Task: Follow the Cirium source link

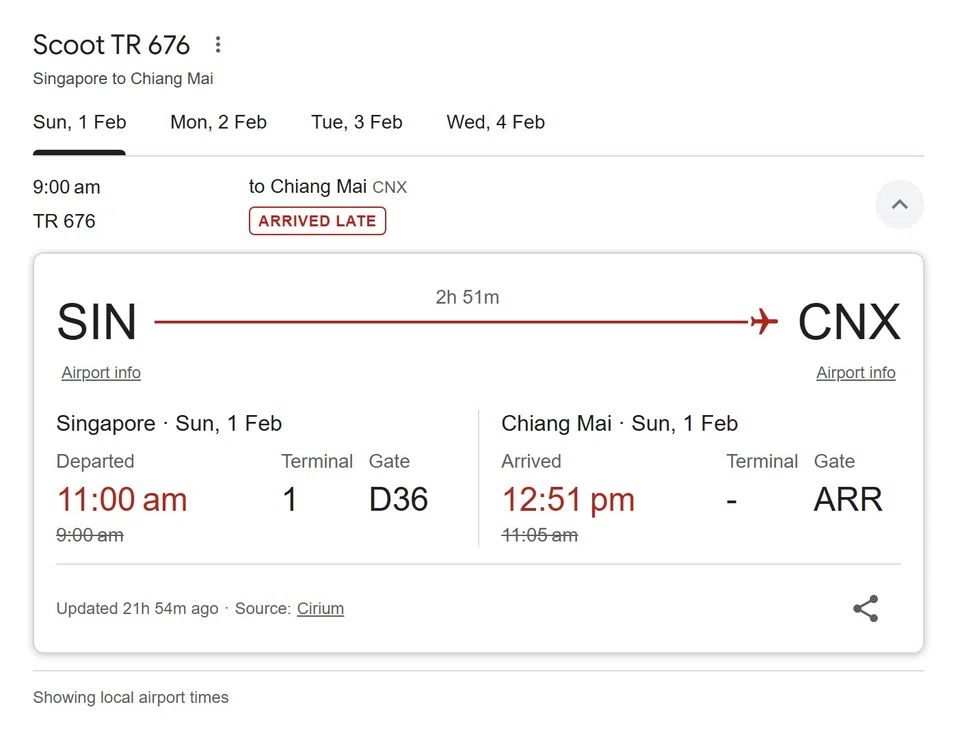Action: (320, 608)
